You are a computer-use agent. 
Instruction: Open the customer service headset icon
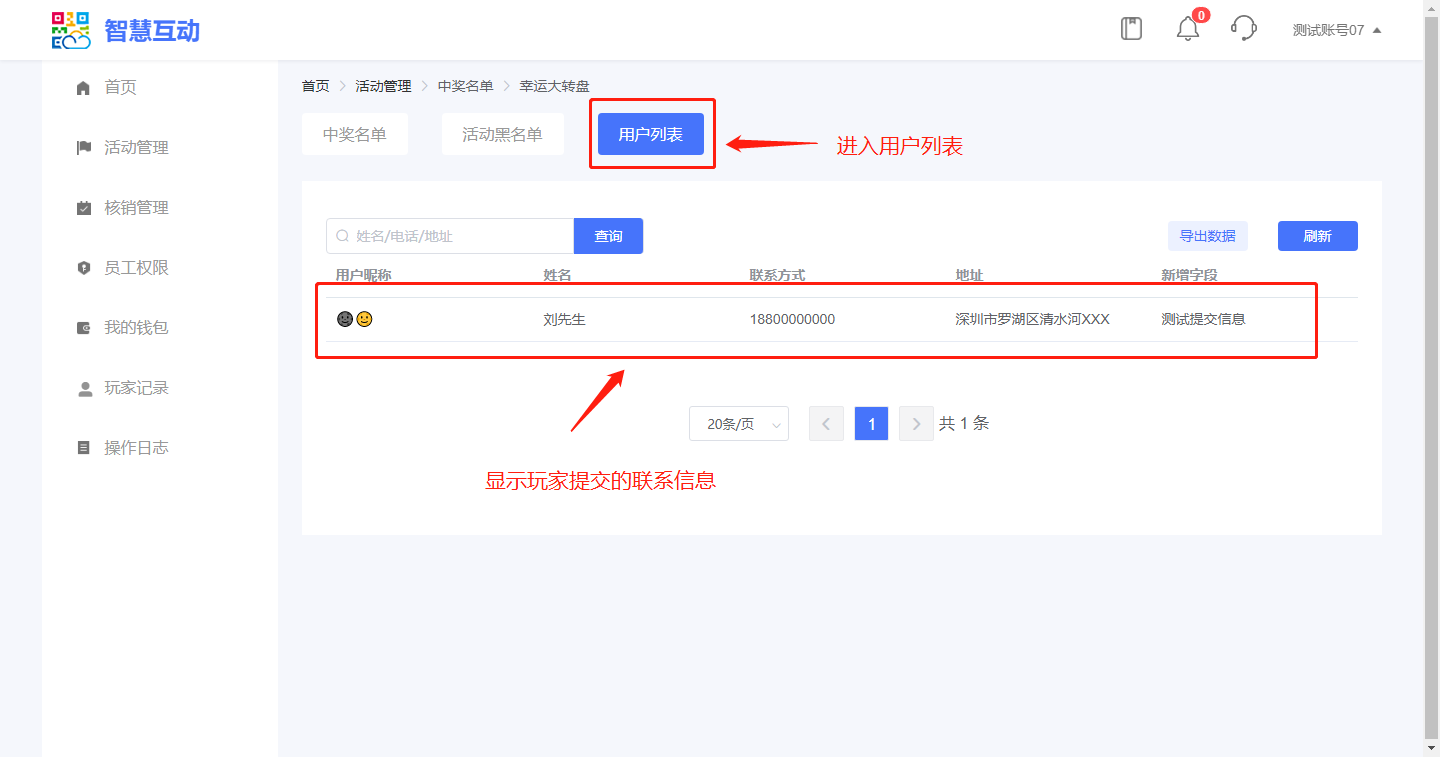point(1243,28)
